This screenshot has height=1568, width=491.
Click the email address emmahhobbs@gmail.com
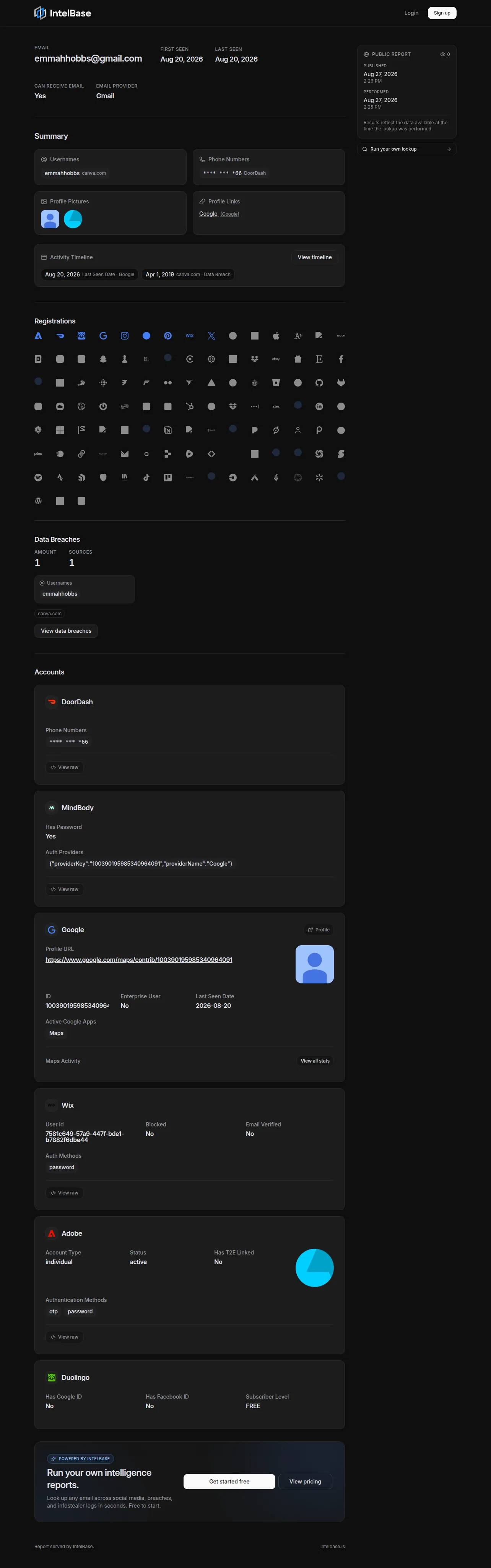(88, 58)
